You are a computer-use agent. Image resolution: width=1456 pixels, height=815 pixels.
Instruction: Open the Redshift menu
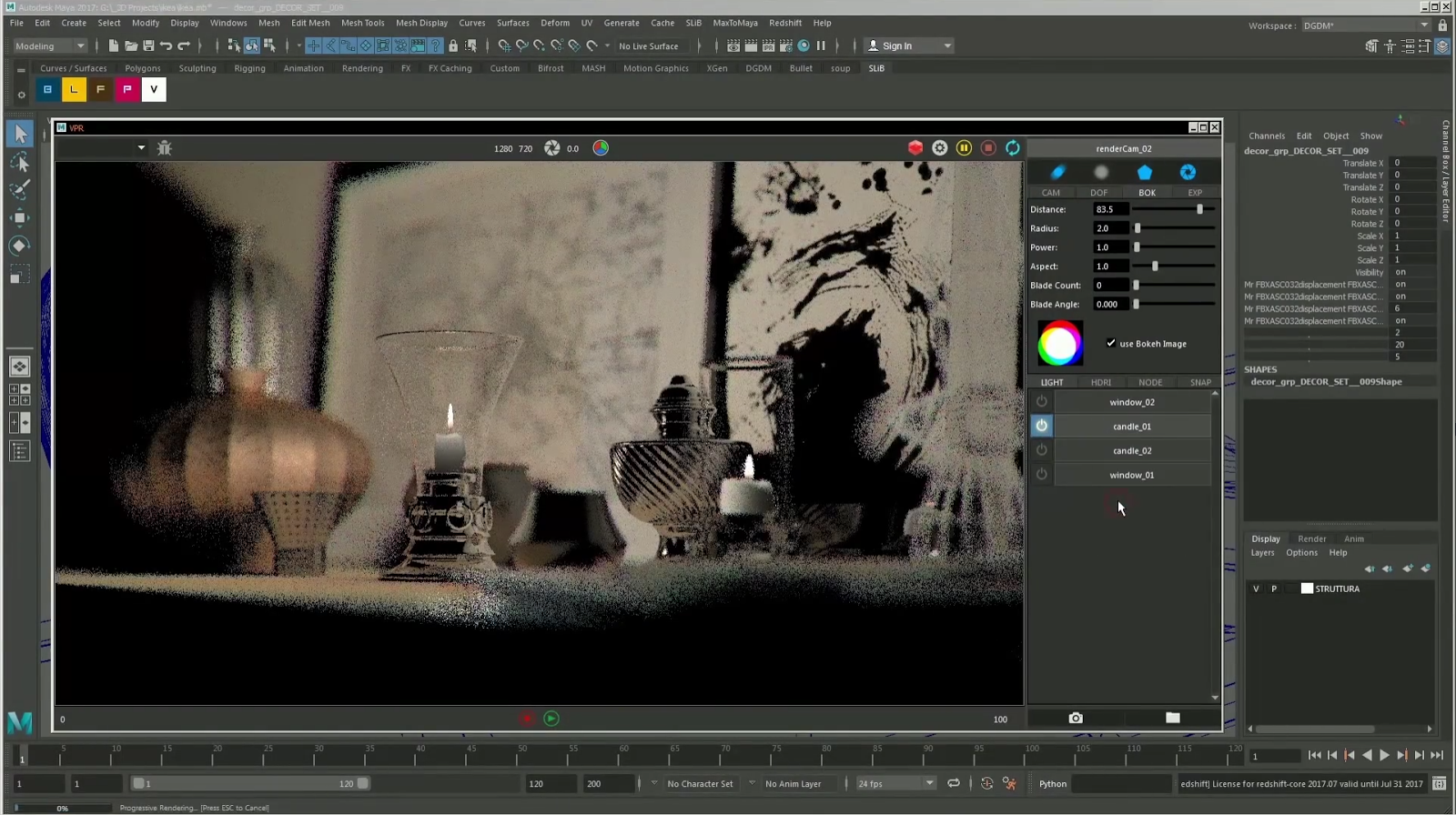pos(785,23)
